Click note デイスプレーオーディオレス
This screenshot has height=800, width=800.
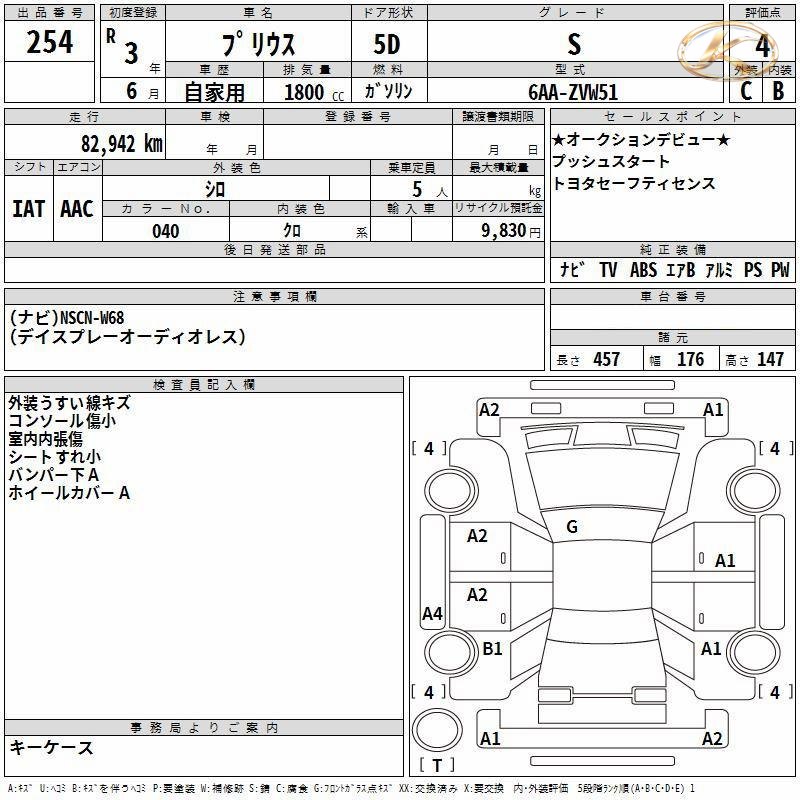[128, 337]
